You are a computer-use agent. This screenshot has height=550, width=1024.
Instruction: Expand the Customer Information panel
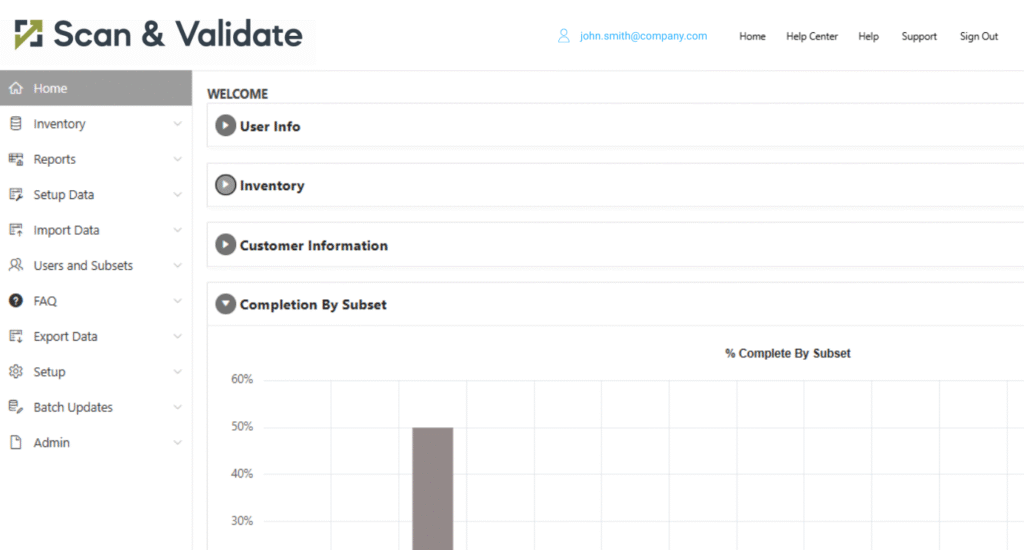(x=226, y=245)
